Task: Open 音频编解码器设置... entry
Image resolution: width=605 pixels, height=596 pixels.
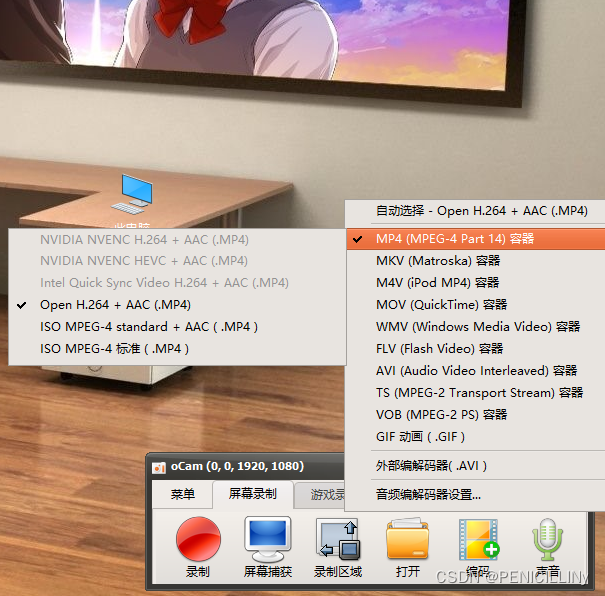Action: [x=476, y=494]
